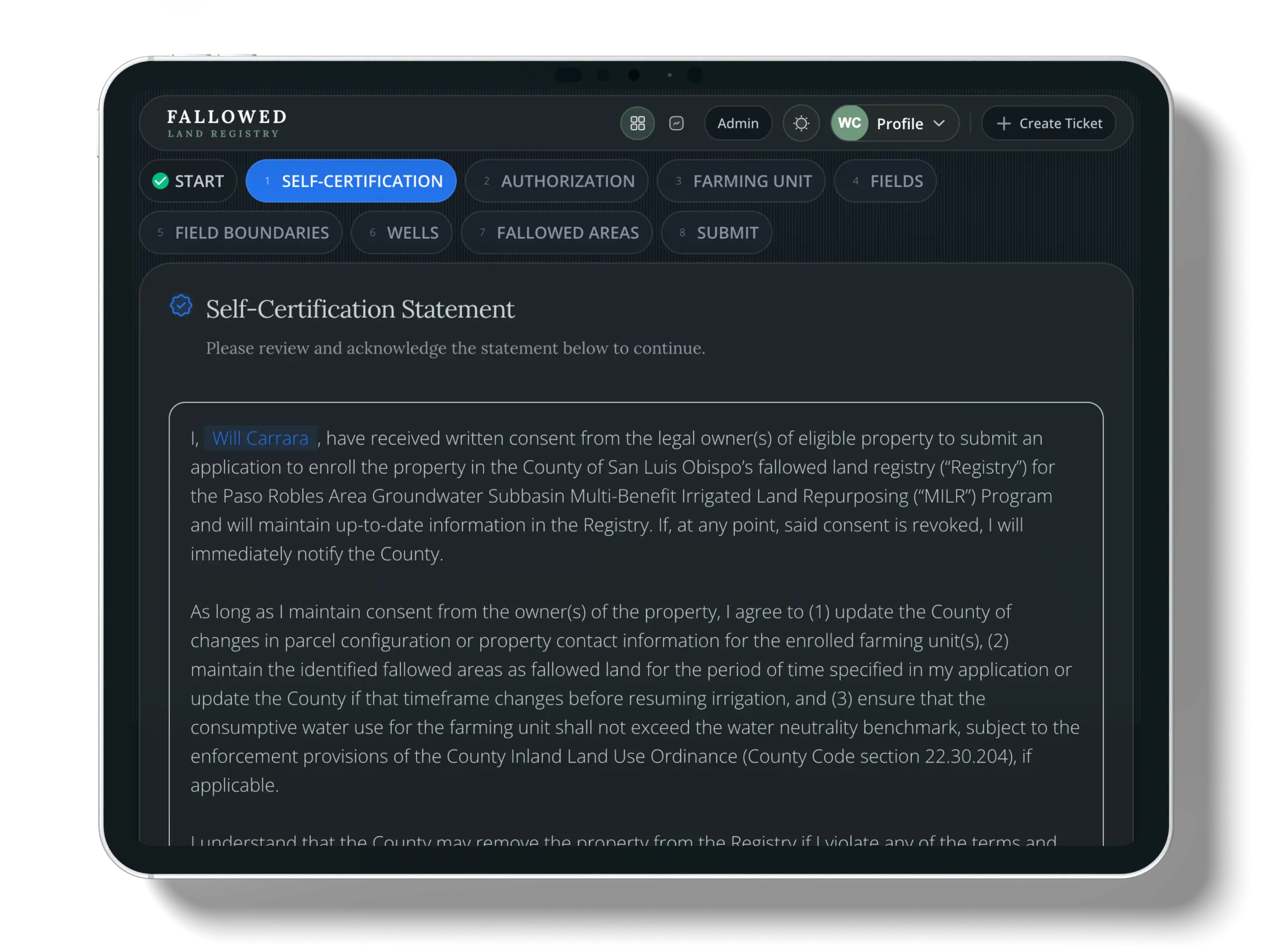Click the WC avatar icon
Image resolution: width=1276 pixels, height=952 pixels.
tap(849, 123)
